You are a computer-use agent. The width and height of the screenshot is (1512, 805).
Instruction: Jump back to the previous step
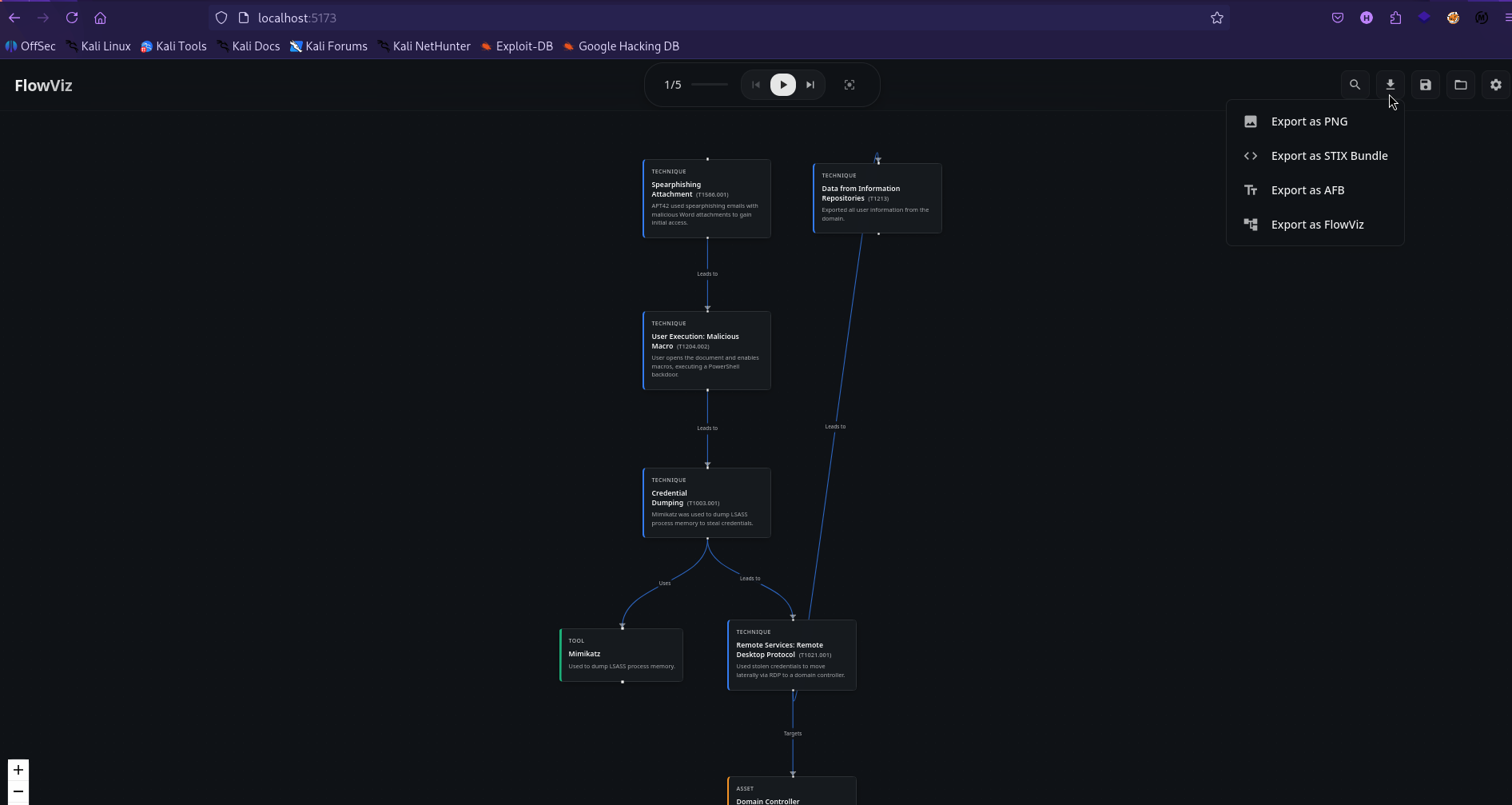(756, 85)
